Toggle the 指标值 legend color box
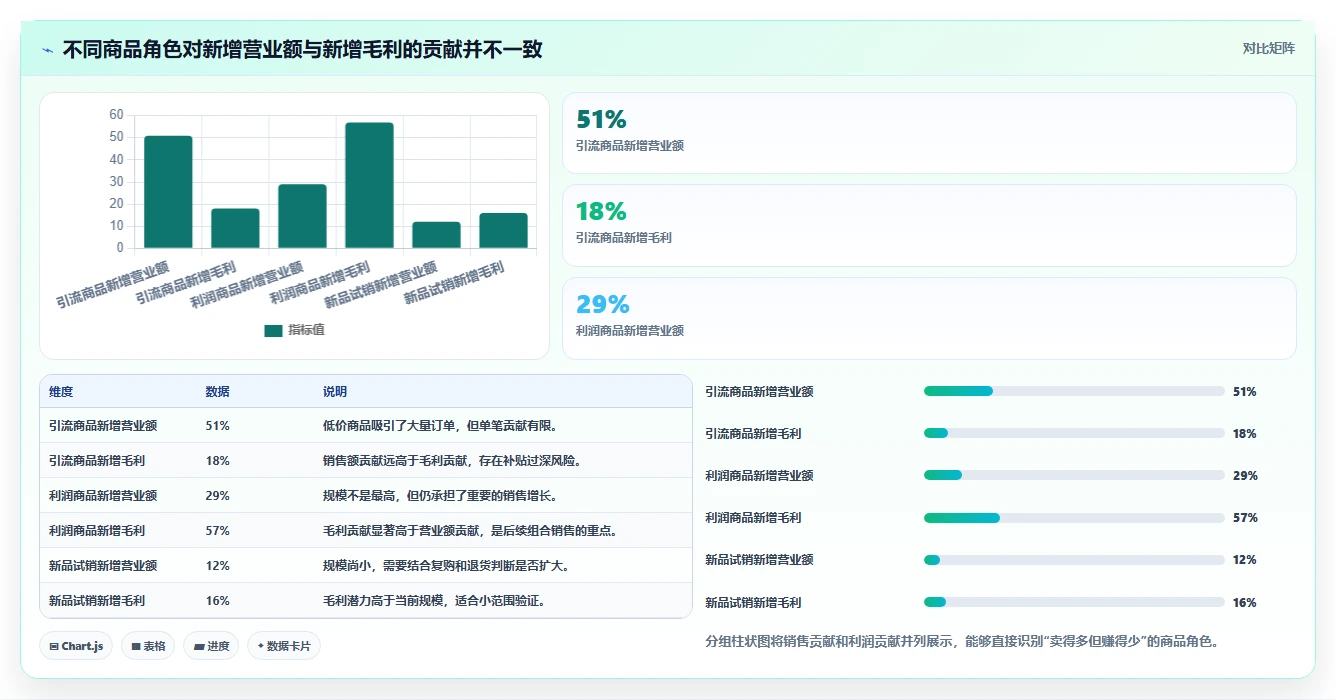The width and height of the screenshot is (1336, 700). 273,330
